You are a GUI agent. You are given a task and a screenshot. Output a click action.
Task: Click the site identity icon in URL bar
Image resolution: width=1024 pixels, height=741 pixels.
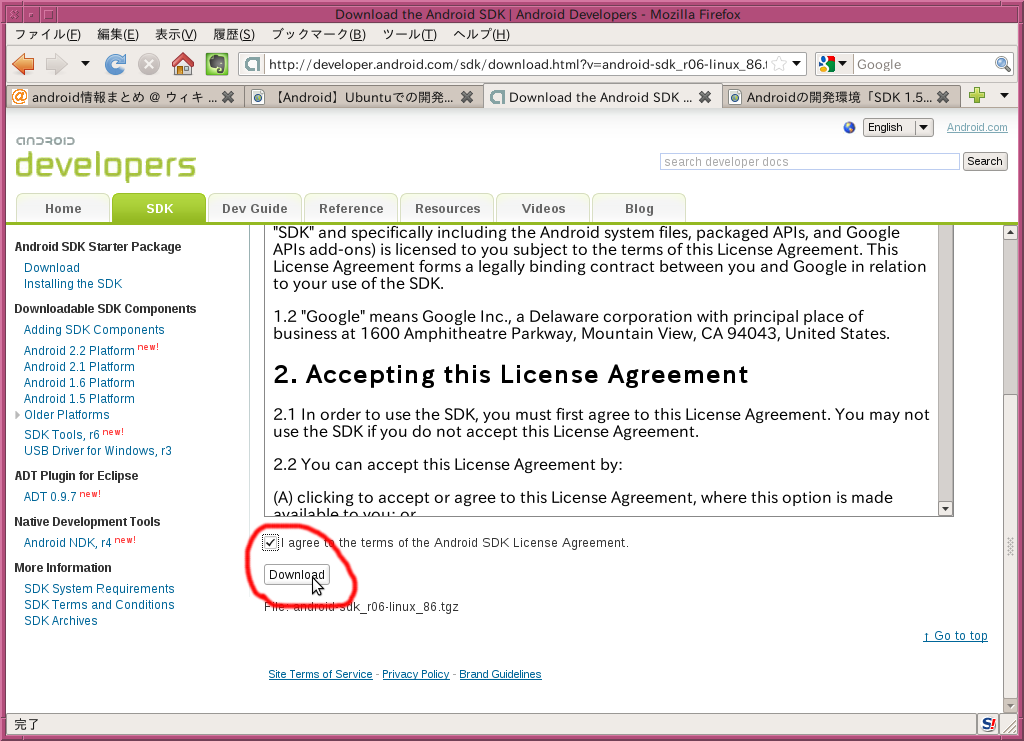252,64
